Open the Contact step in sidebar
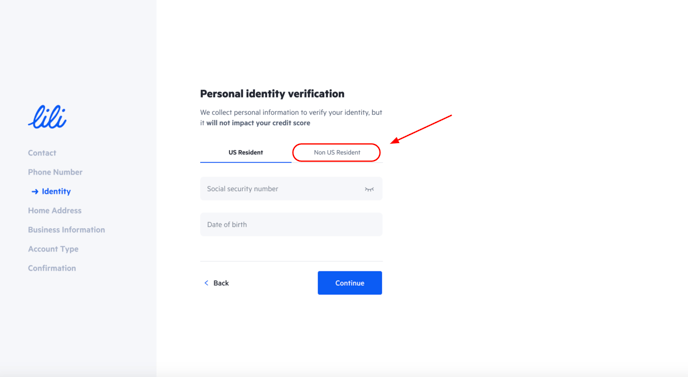Viewport: 688px width, 377px height. [x=42, y=153]
